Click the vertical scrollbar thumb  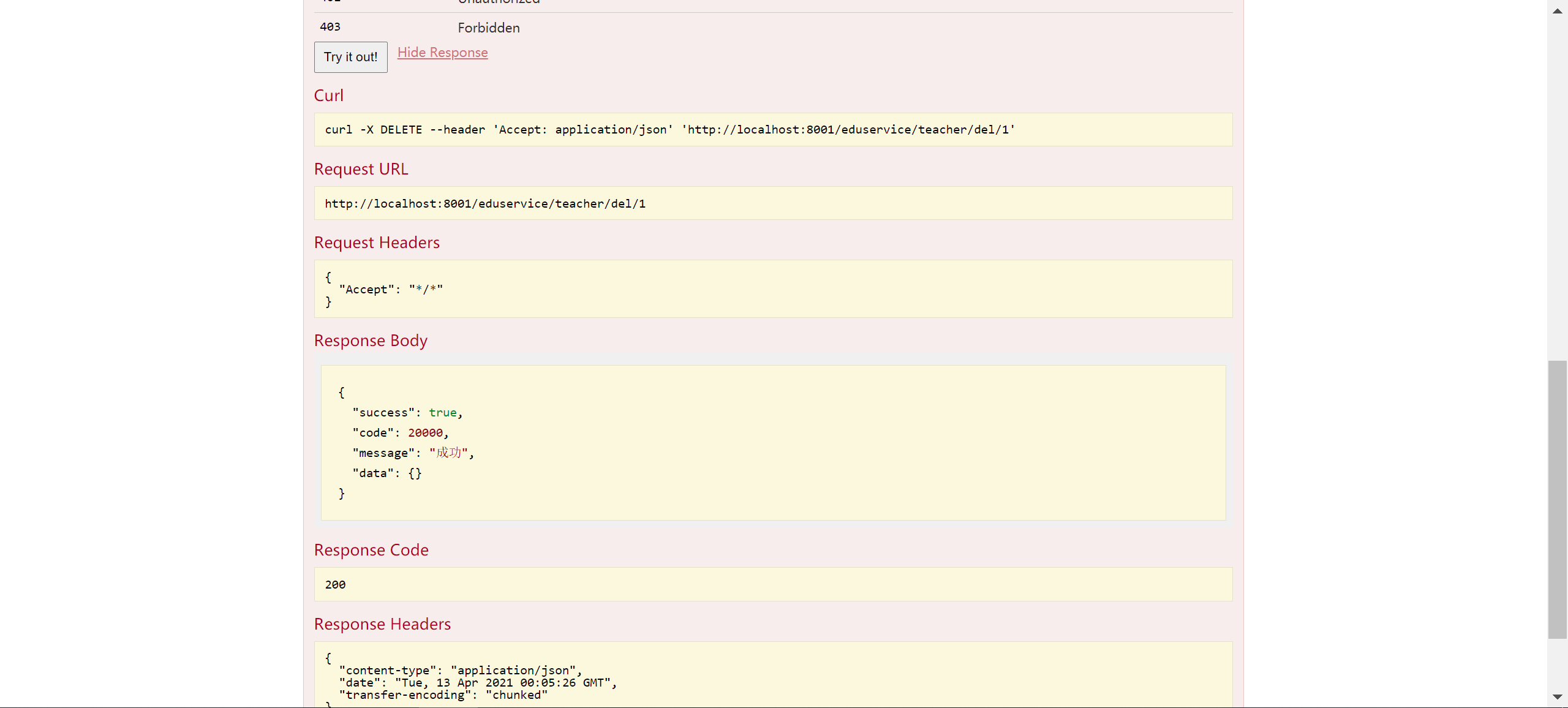click(1557, 499)
